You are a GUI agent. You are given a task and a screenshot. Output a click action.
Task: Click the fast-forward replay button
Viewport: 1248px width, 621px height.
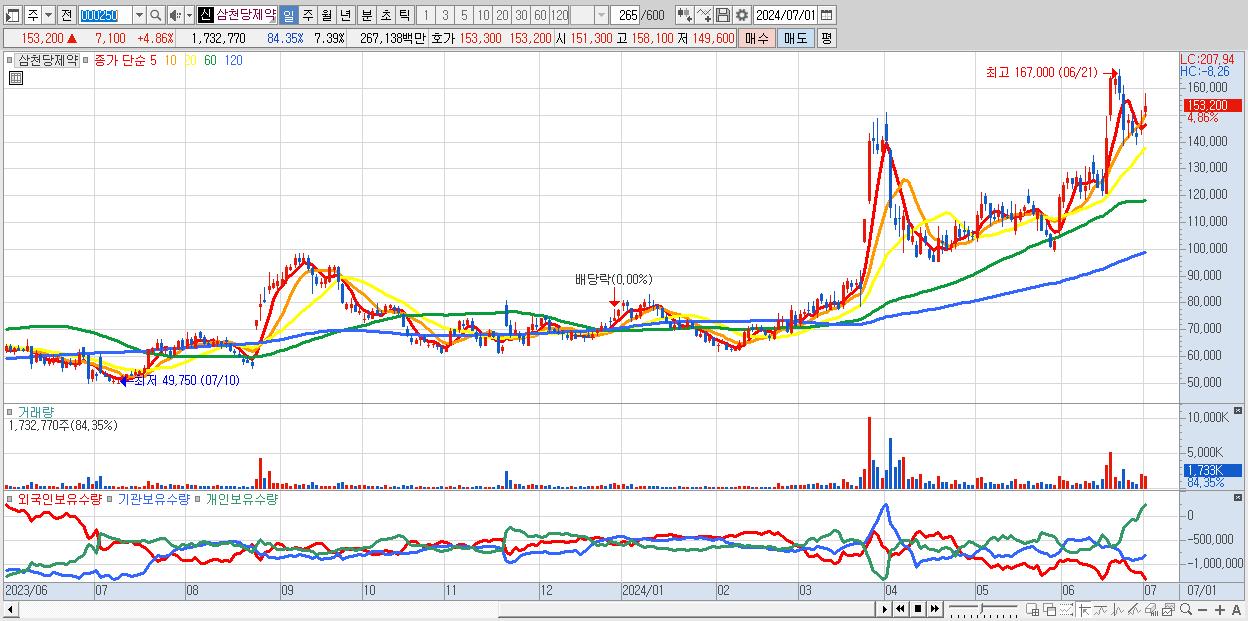[934, 609]
